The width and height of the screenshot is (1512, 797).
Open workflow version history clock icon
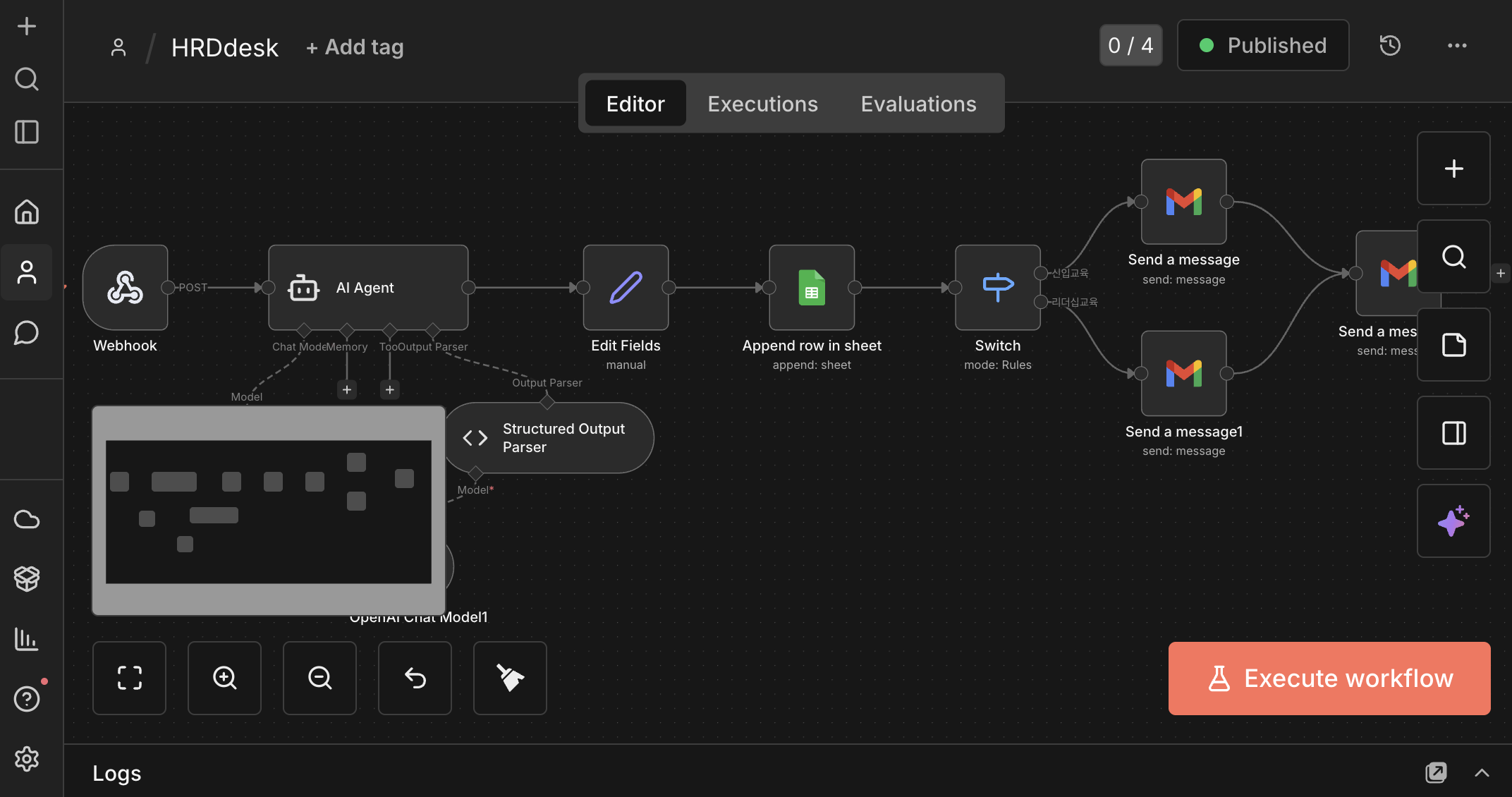1389,46
